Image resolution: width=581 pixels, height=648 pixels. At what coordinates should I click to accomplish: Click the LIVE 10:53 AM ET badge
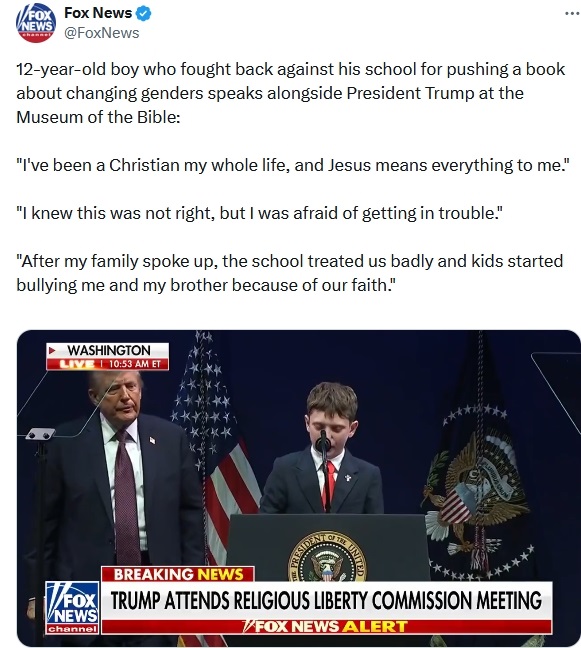pyautogui.click(x=107, y=364)
